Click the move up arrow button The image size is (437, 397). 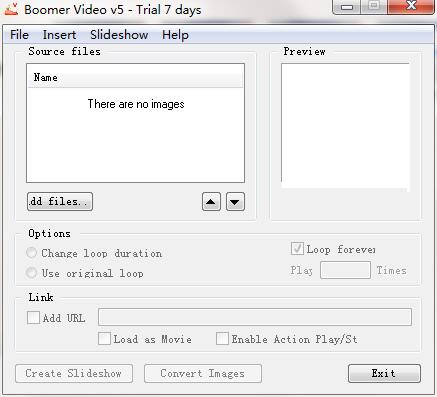[x=211, y=202]
